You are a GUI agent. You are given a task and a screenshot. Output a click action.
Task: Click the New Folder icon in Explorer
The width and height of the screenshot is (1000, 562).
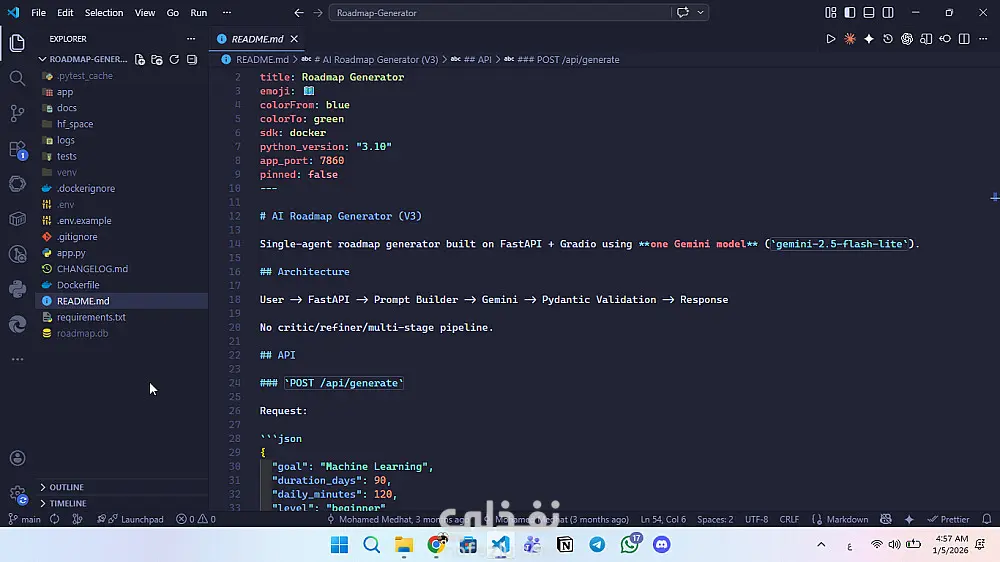(x=157, y=59)
